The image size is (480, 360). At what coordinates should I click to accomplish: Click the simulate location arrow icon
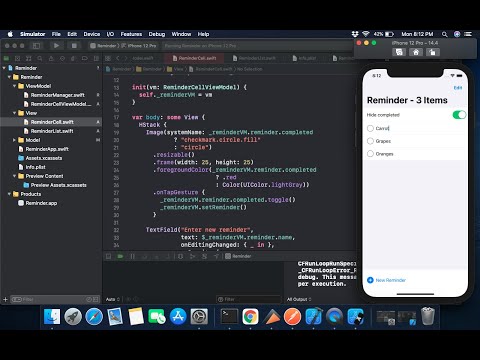pyautogui.click(x=216, y=256)
